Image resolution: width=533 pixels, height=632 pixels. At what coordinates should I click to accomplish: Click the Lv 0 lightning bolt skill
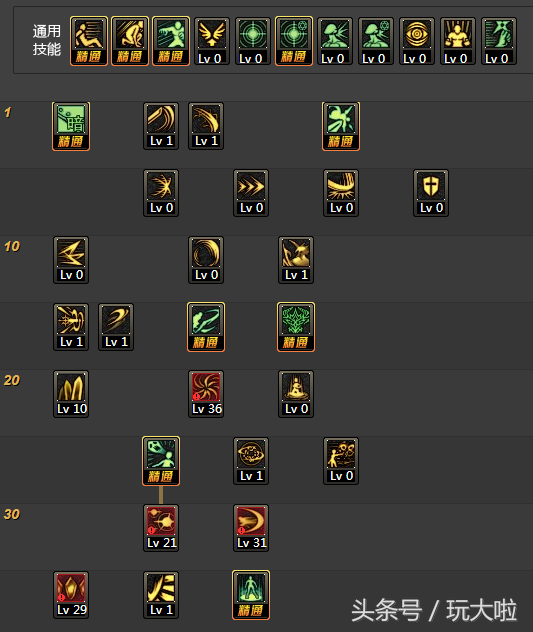point(71,260)
